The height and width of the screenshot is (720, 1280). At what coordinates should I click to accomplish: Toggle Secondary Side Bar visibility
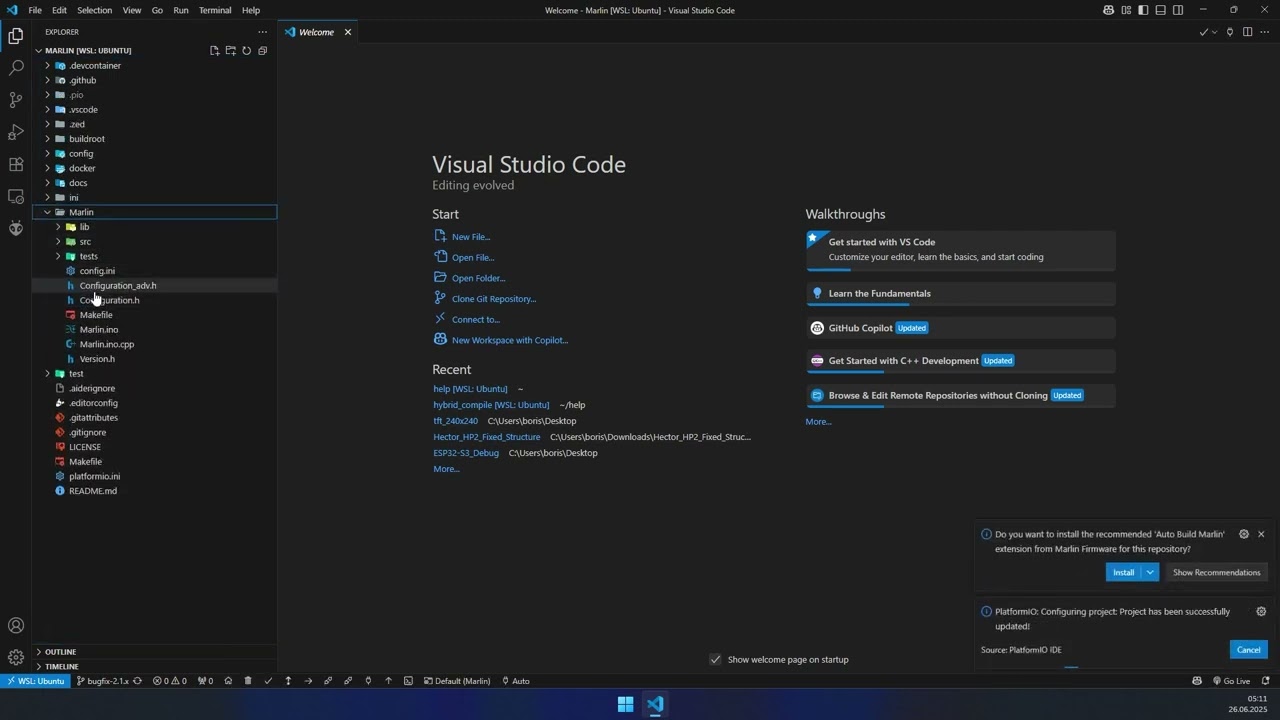[x=1178, y=10]
